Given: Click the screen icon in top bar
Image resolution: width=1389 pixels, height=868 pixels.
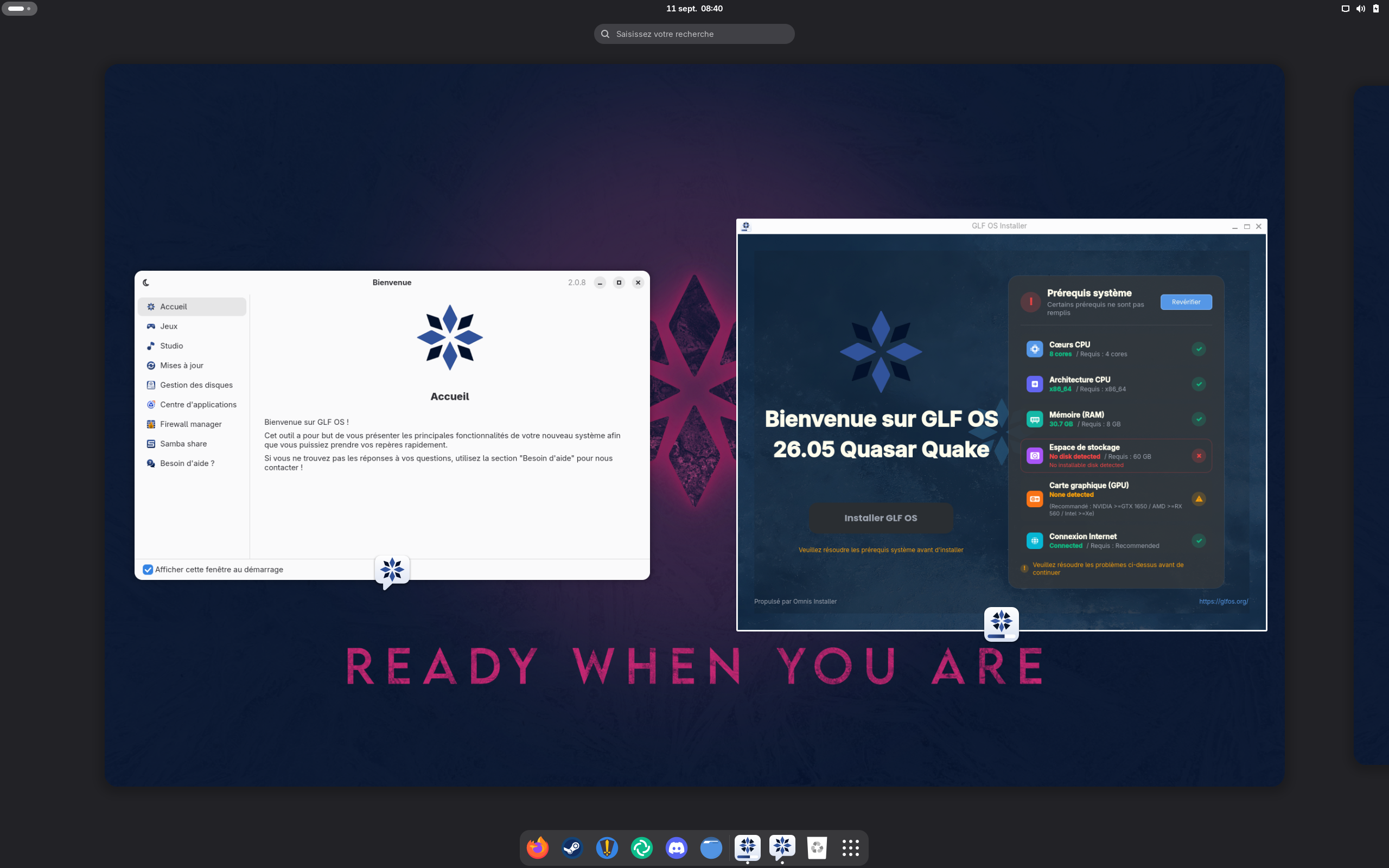Looking at the screenshot, I should click(x=1345, y=9).
